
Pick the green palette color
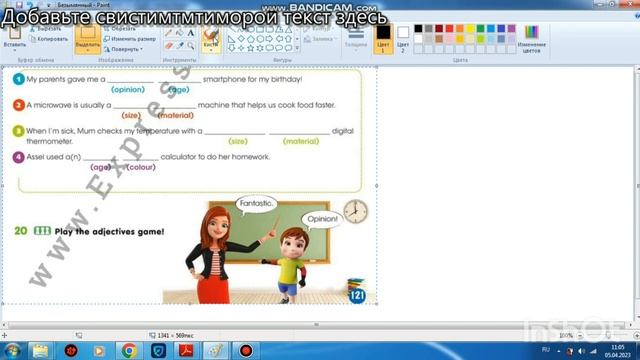point(480,28)
